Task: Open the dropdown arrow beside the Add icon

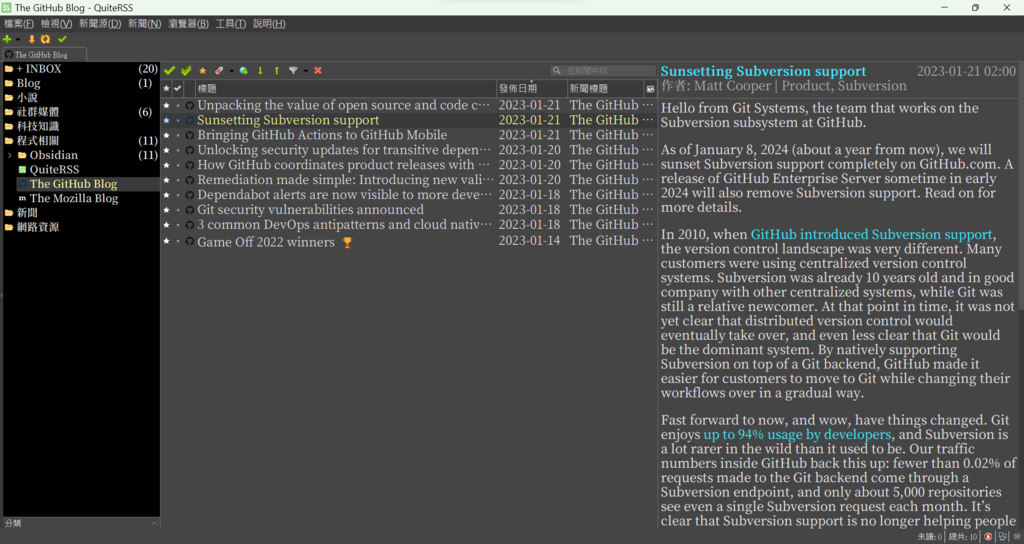Action: pos(18,40)
